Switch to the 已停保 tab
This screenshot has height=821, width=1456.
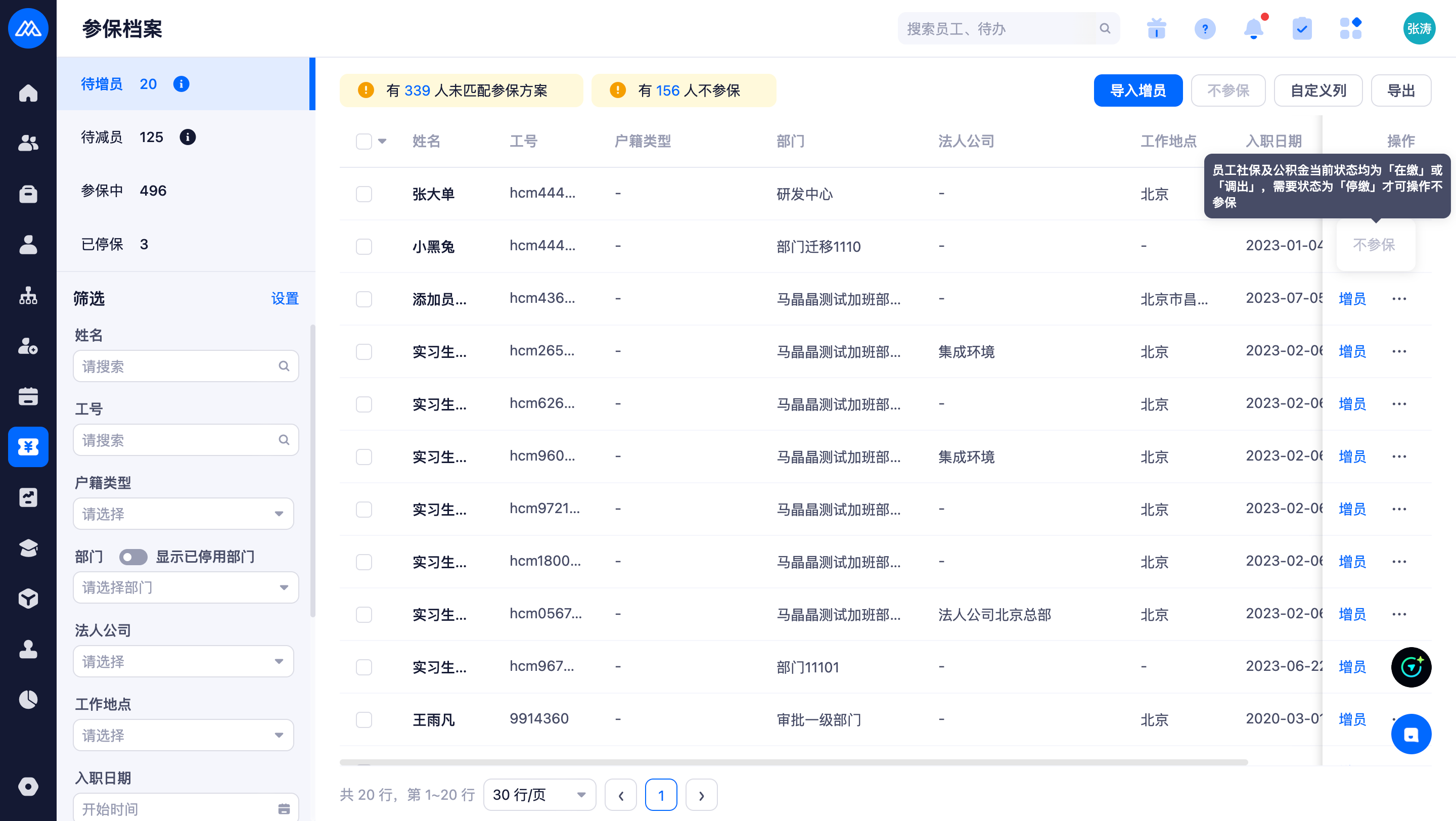coord(115,244)
